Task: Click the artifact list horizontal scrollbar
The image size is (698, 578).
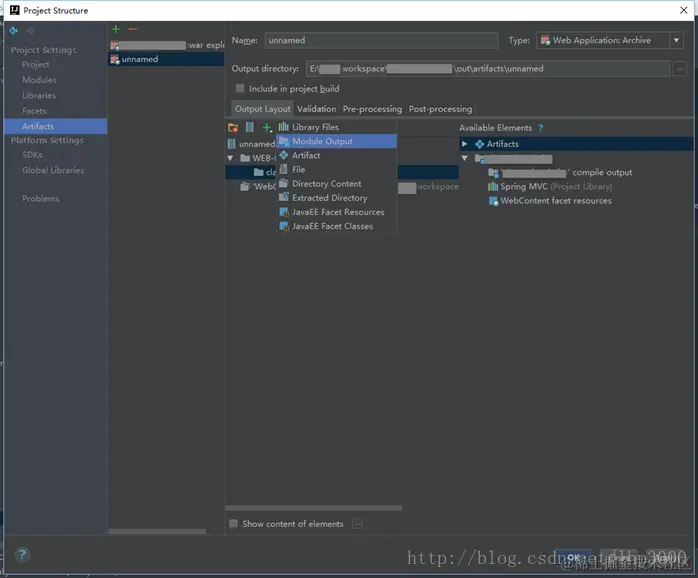Action: coord(158,531)
